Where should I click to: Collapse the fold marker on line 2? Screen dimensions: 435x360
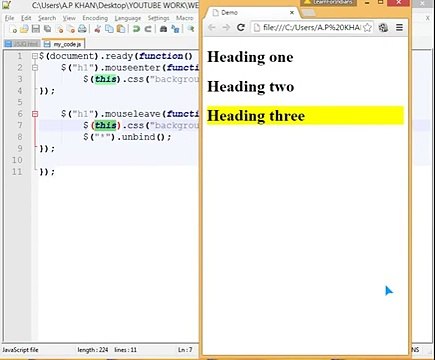tap(35, 68)
